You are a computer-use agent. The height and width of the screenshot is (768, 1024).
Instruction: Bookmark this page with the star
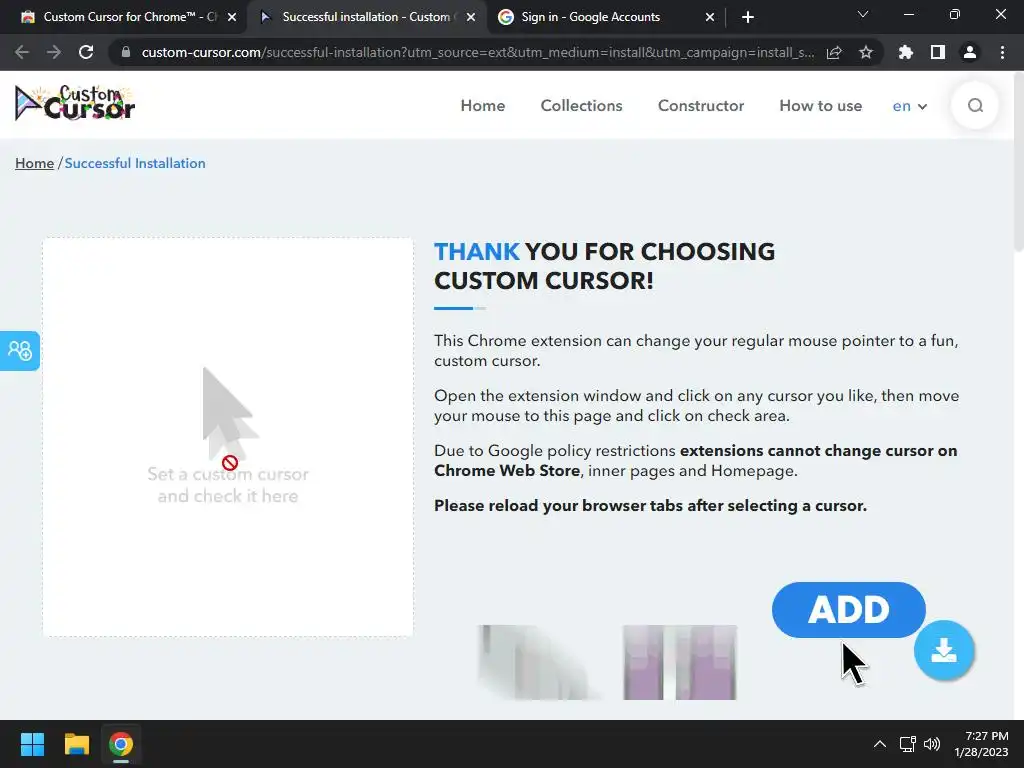[x=865, y=52]
